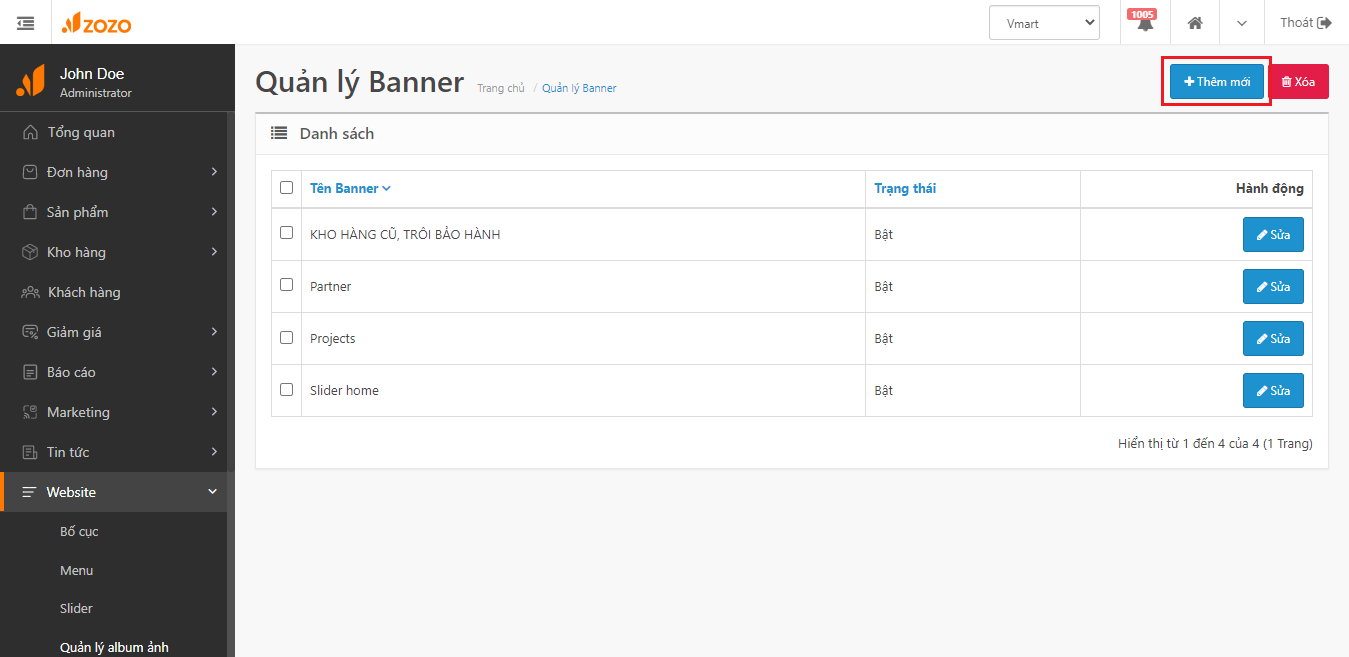The height and width of the screenshot is (657, 1349).
Task: Expand the Marketing submenu arrow
Action: pyautogui.click(x=213, y=412)
